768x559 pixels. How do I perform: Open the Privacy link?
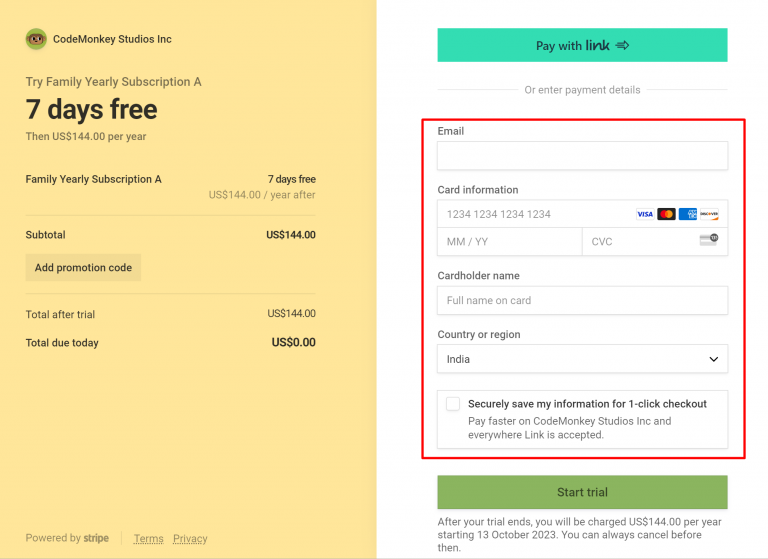point(190,538)
